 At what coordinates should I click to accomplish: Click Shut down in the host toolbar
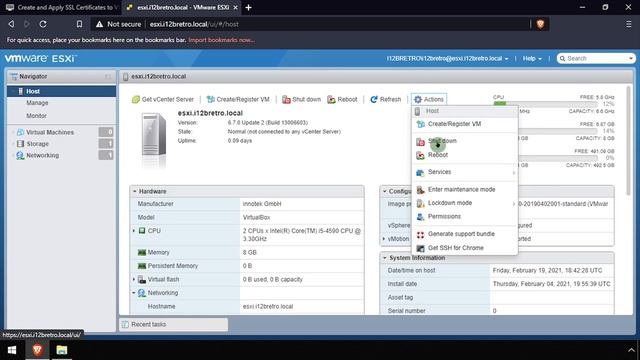302,99
